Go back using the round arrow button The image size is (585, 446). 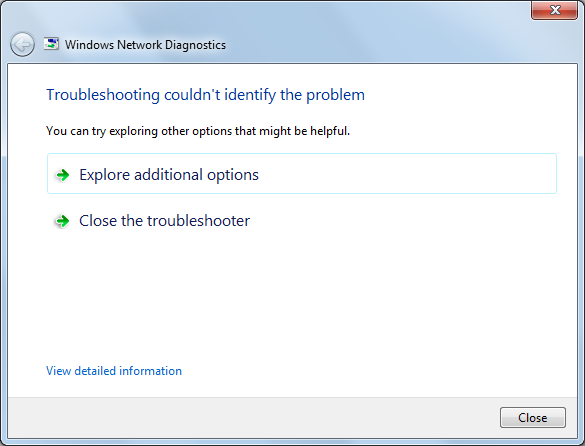point(22,44)
